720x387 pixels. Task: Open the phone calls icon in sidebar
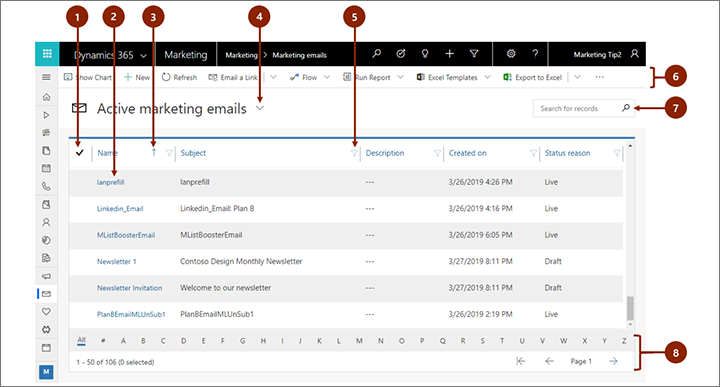tap(46, 186)
